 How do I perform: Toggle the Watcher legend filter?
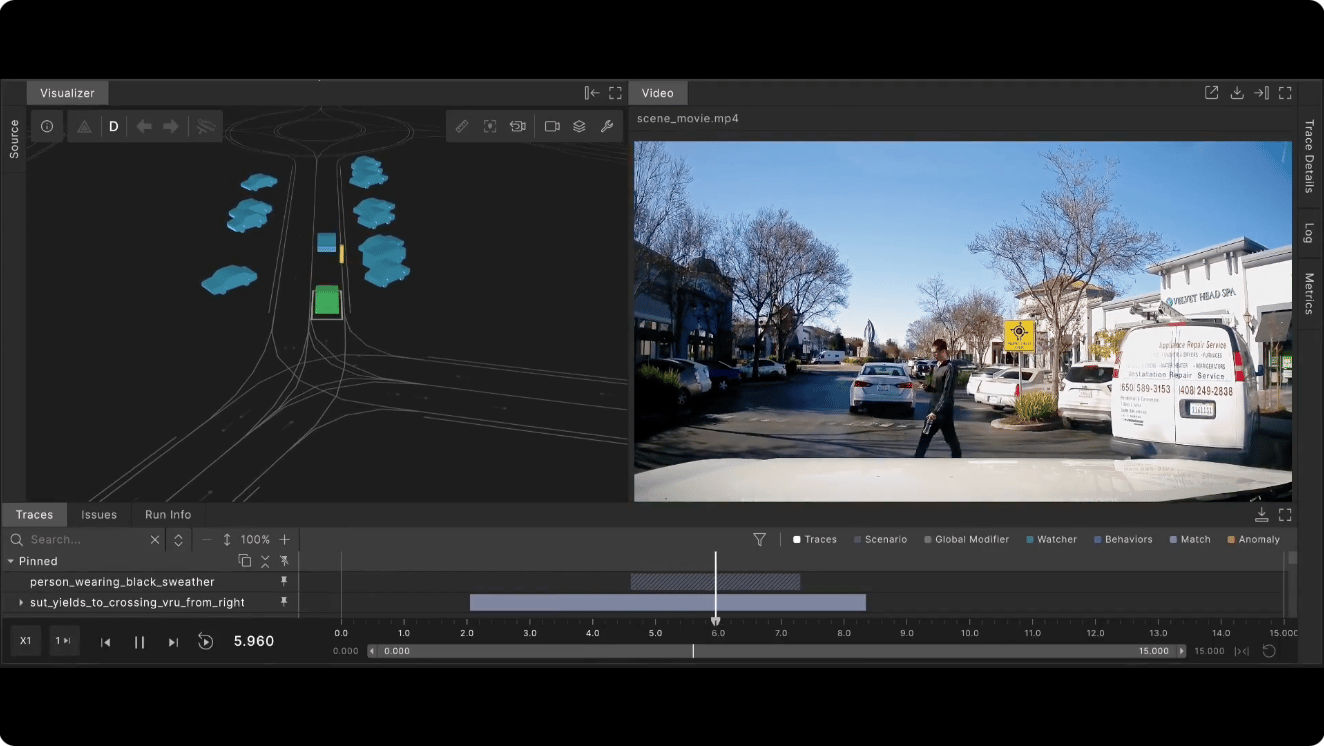pos(1050,540)
